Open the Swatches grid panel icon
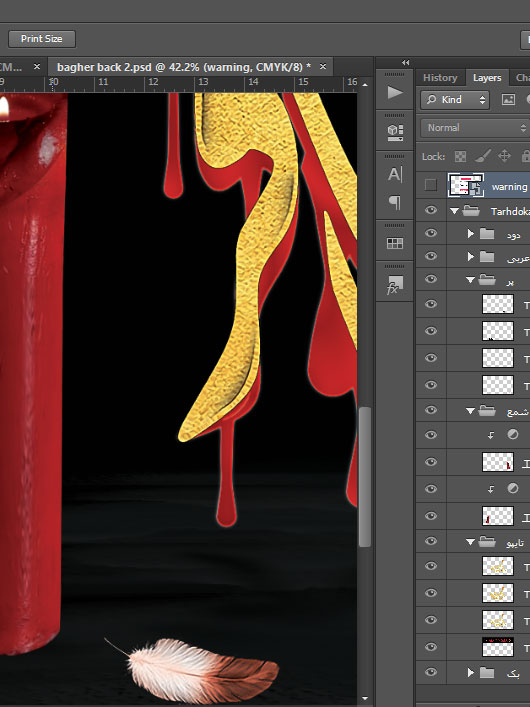Image resolution: width=530 pixels, height=707 pixels. pos(395,243)
